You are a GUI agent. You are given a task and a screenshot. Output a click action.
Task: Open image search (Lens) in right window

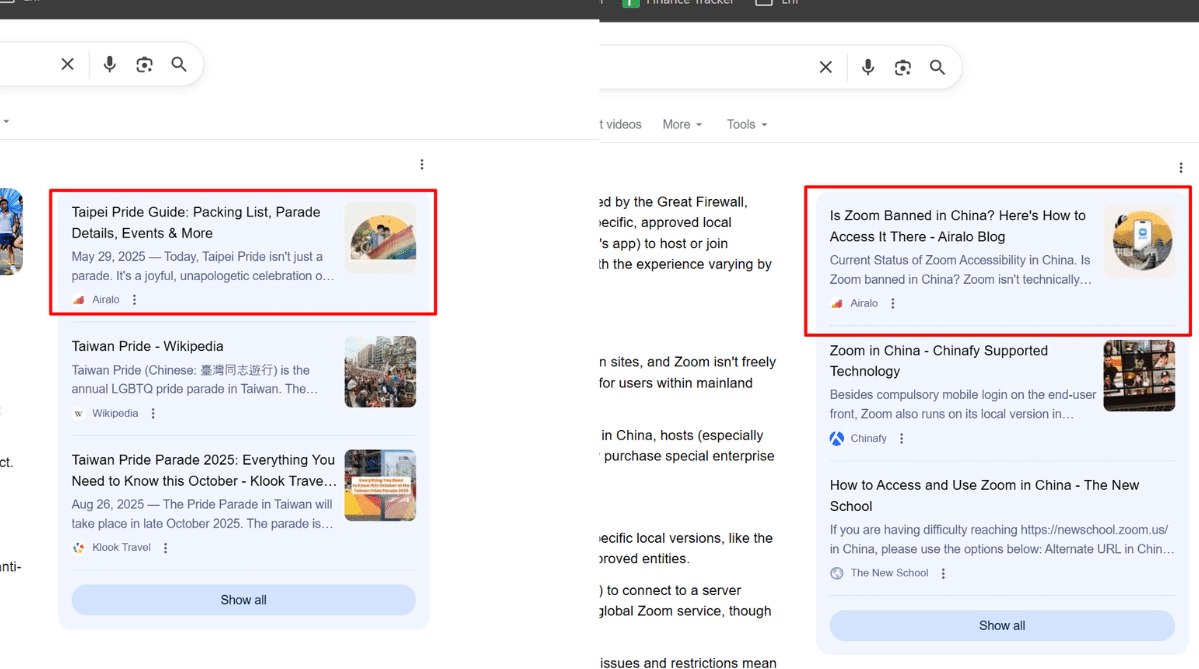pyautogui.click(x=903, y=67)
